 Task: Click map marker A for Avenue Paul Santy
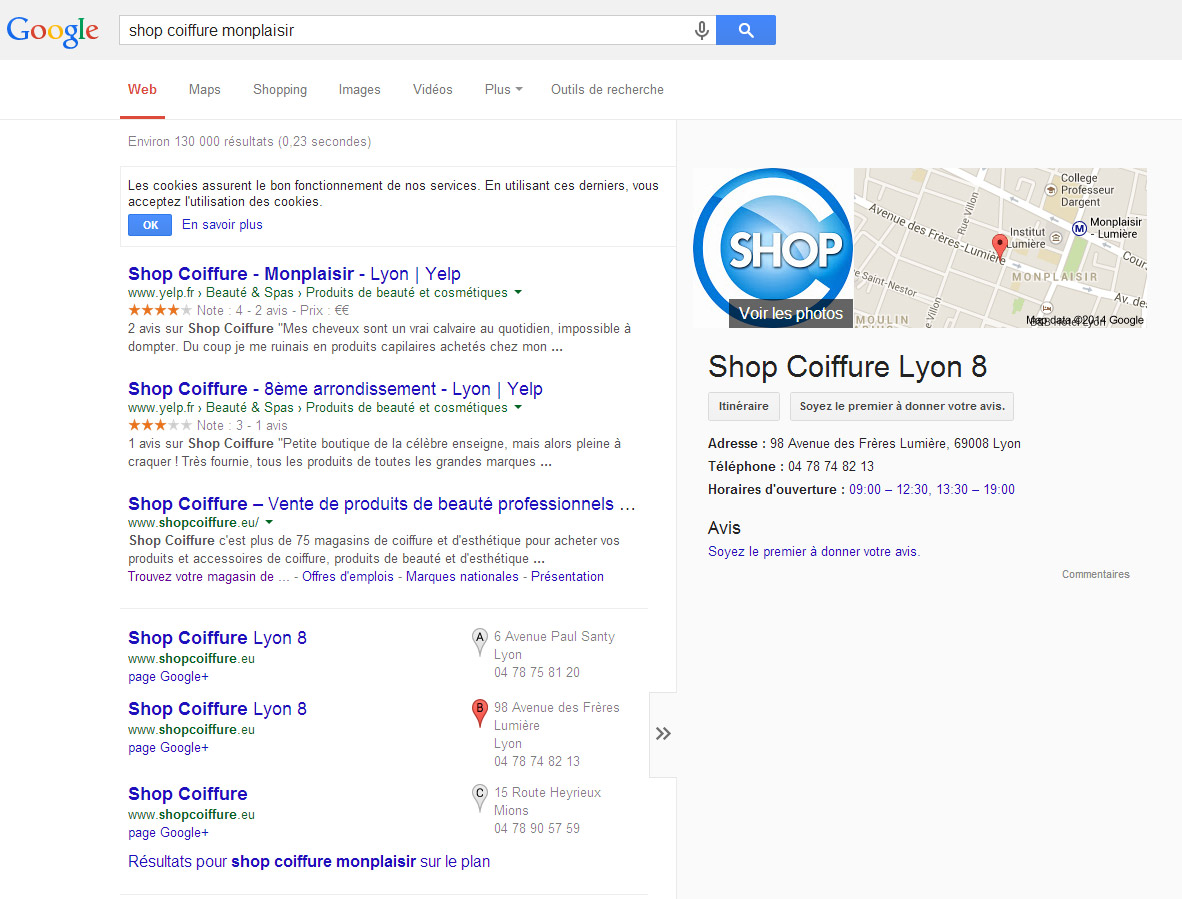click(x=479, y=641)
